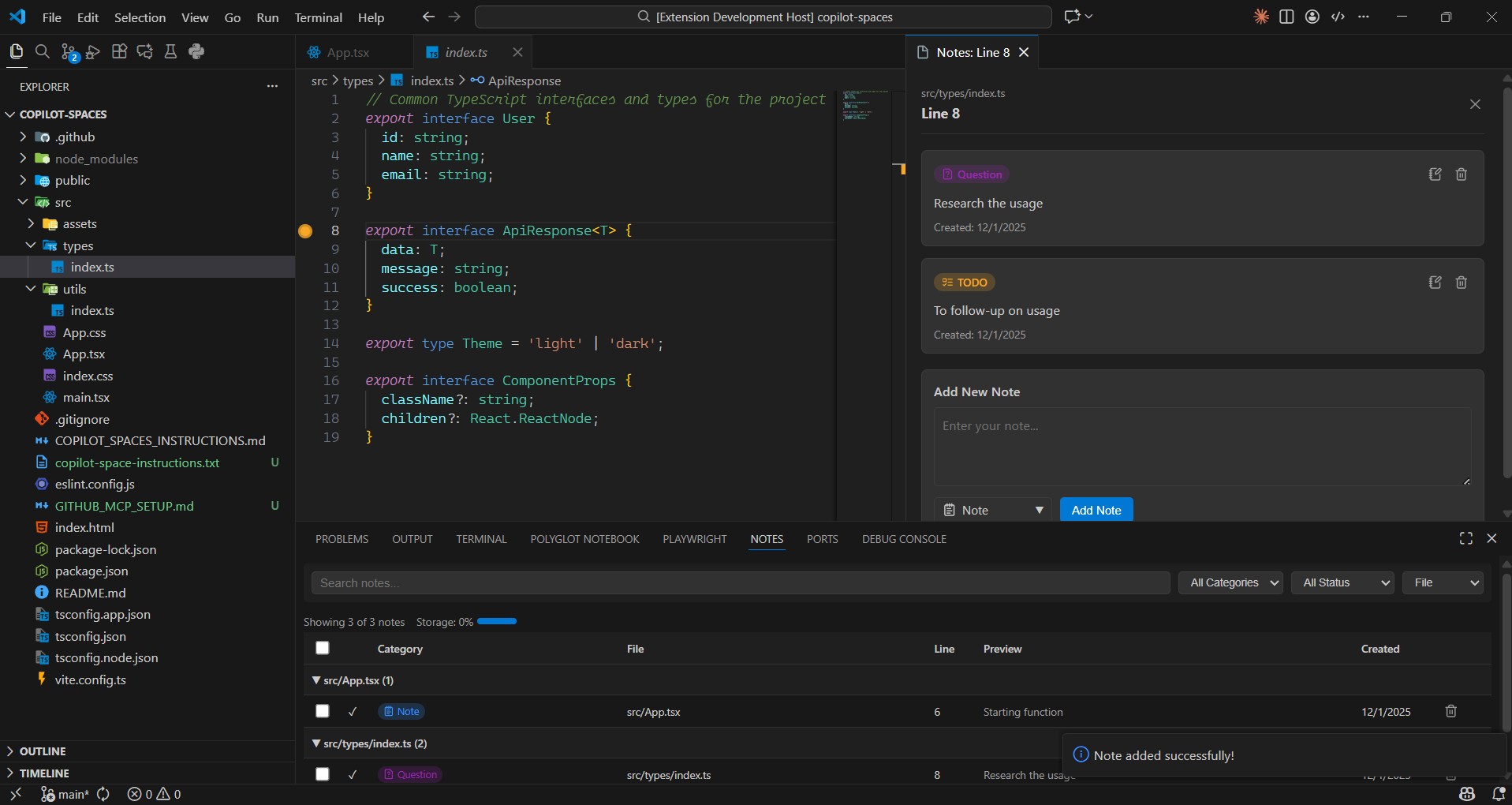
Task: Click the main* branch in status bar
Action: 65,794
